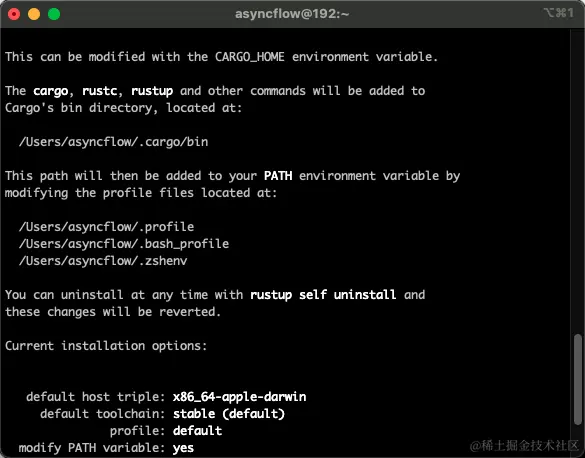Click the vertical scrollbar thumb

pos(578,379)
